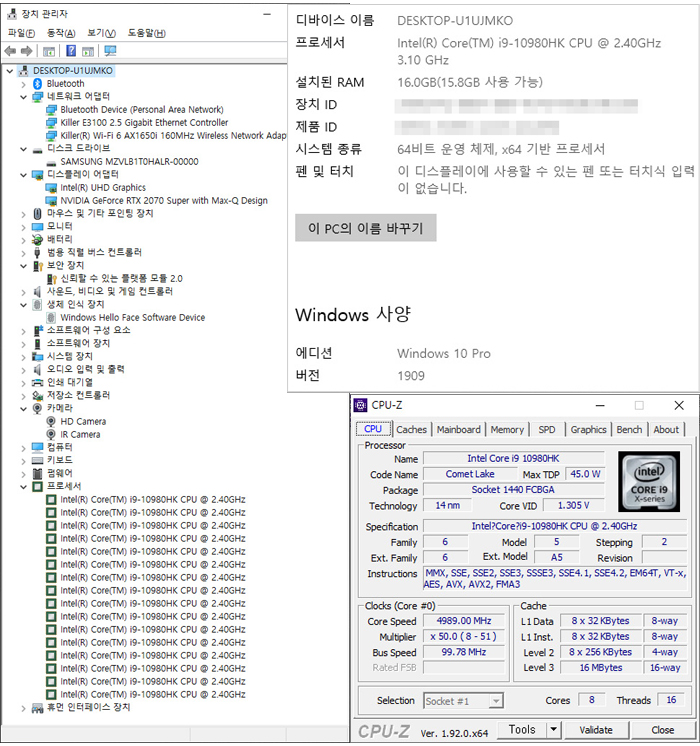Image resolution: width=700 pixels, height=746 pixels.
Task: Click the CPU-Z title bar app icon
Action: coord(361,405)
